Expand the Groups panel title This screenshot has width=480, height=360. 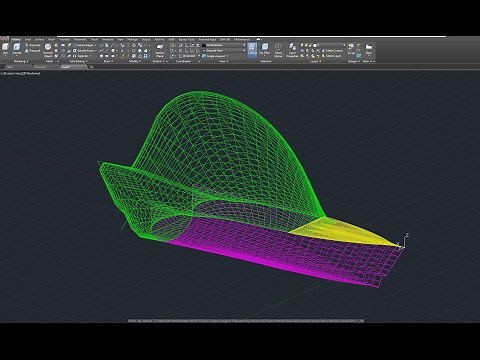point(353,61)
